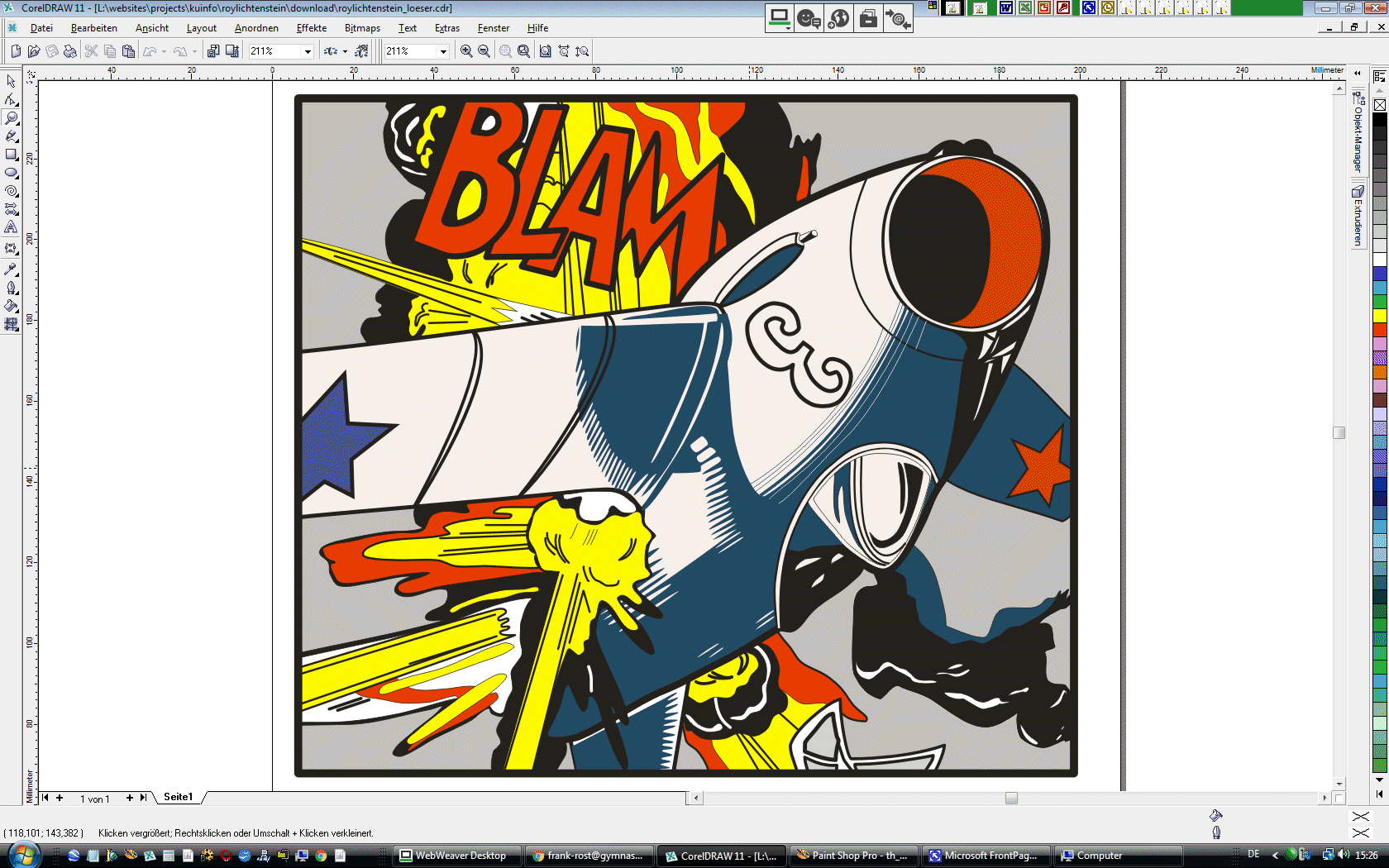
Task: Switch to Seite1 page tab
Action: tap(178, 797)
